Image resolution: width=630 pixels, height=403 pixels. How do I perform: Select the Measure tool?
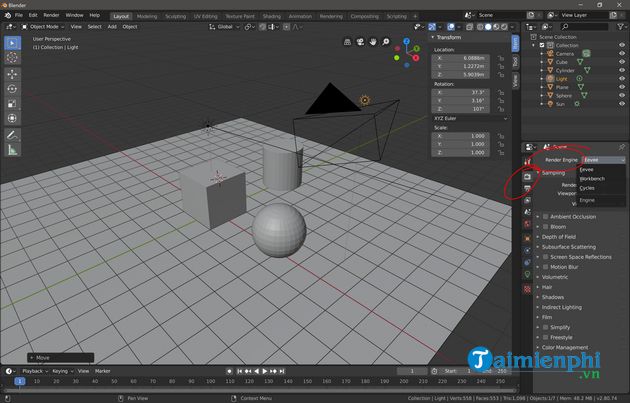tap(13, 150)
